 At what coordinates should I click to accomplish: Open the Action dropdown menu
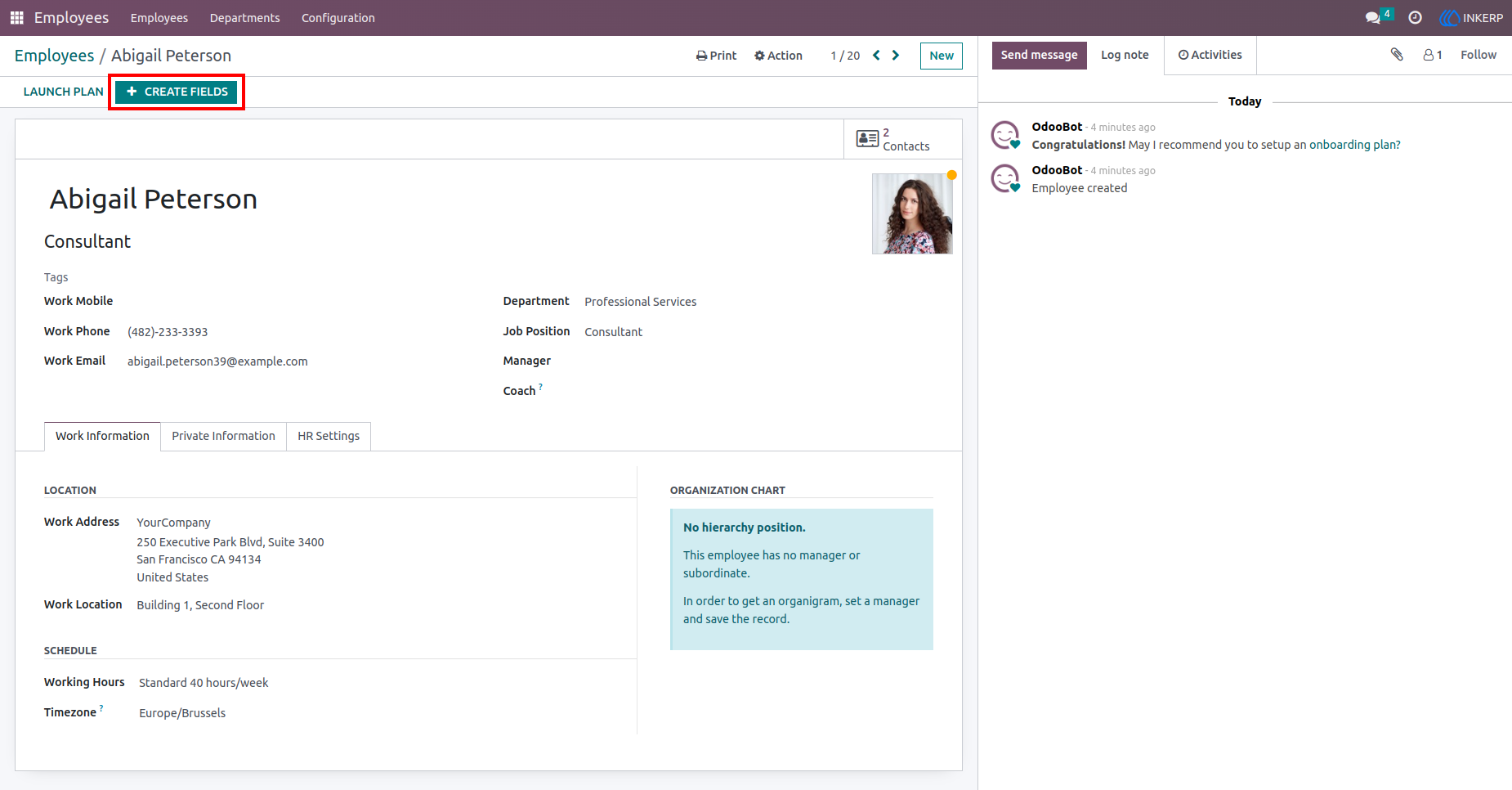pos(778,56)
